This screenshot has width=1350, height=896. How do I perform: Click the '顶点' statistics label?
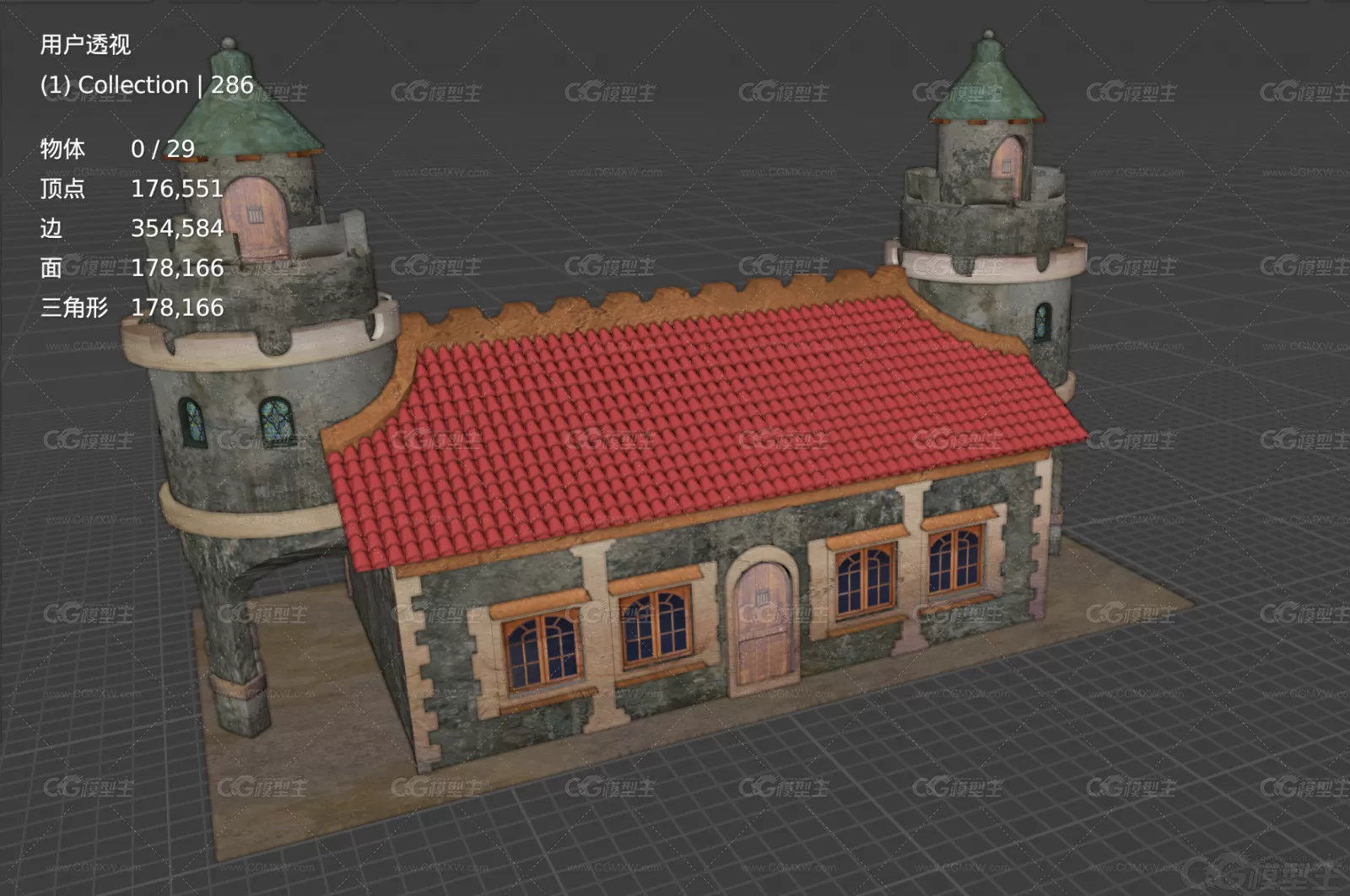[x=62, y=188]
